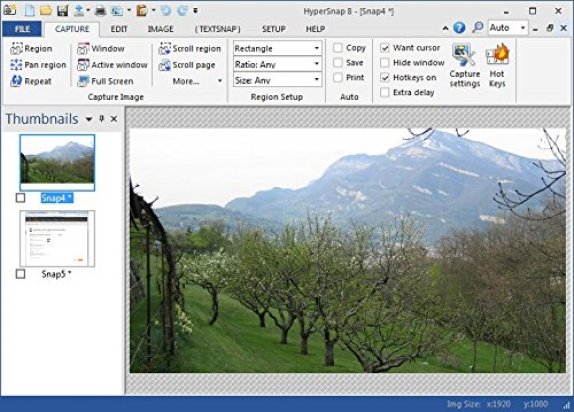574x412 pixels.
Task: Repeat the last capture
Action: 31,81
